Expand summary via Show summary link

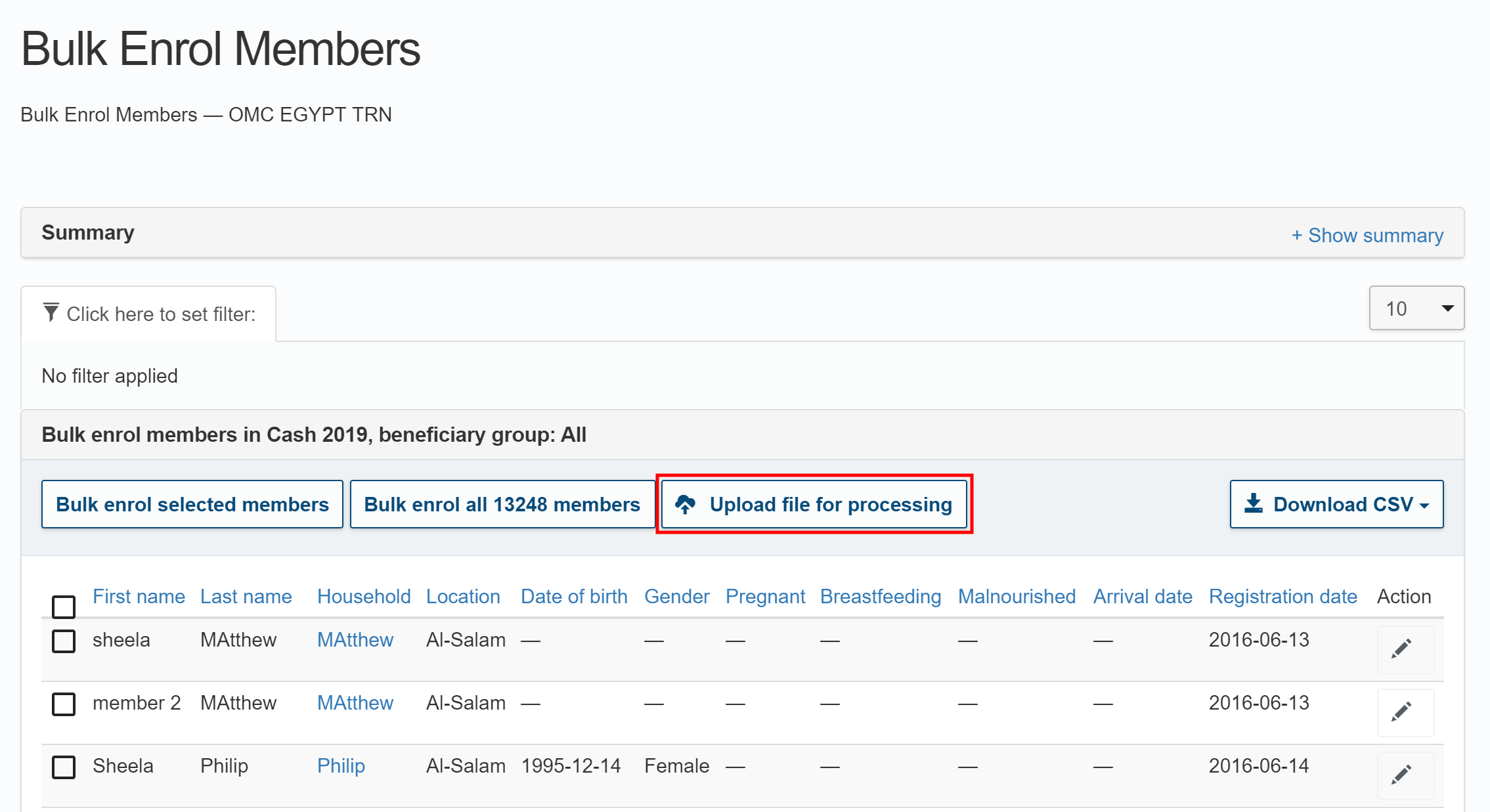point(1367,235)
